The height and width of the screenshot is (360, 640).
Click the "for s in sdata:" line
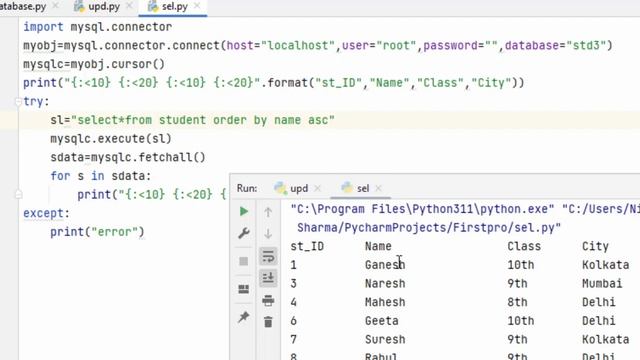pyautogui.click(x=100, y=176)
